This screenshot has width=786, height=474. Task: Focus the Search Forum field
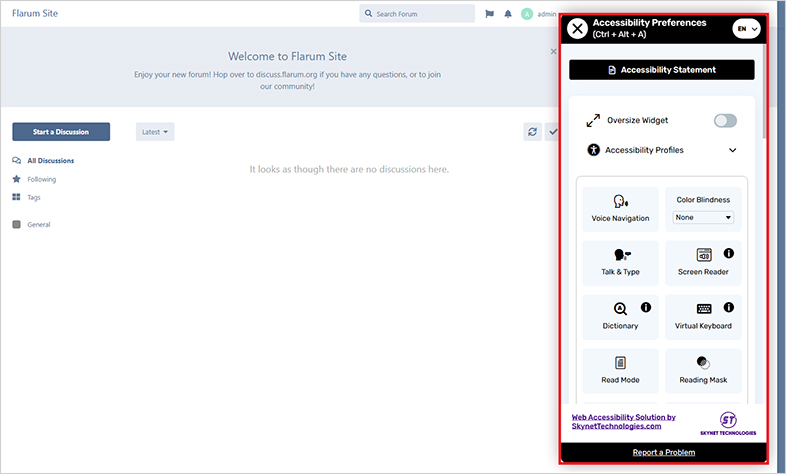point(417,14)
